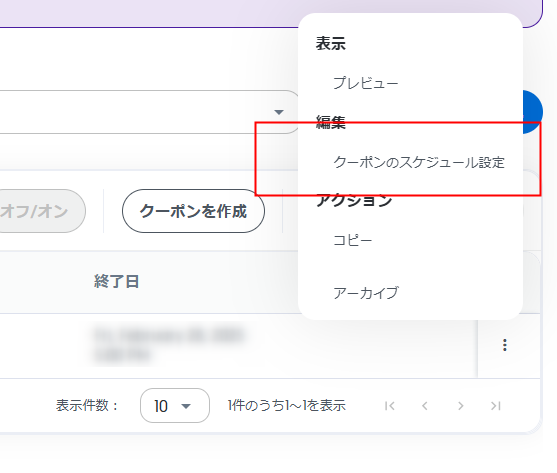Screen dimensions: 557x473
Task: Click the blue round button behind the menu
Action: [x=532, y=112]
